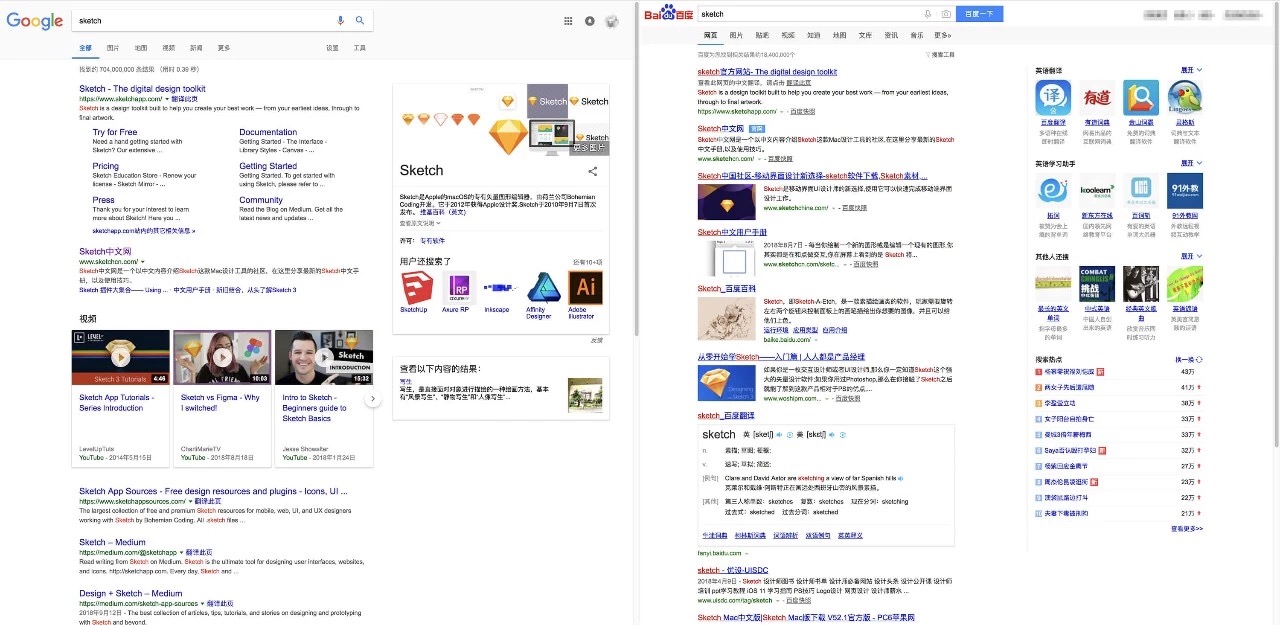
Task: Open Baidu 搜索工具 filter
Action: [x=938, y=55]
